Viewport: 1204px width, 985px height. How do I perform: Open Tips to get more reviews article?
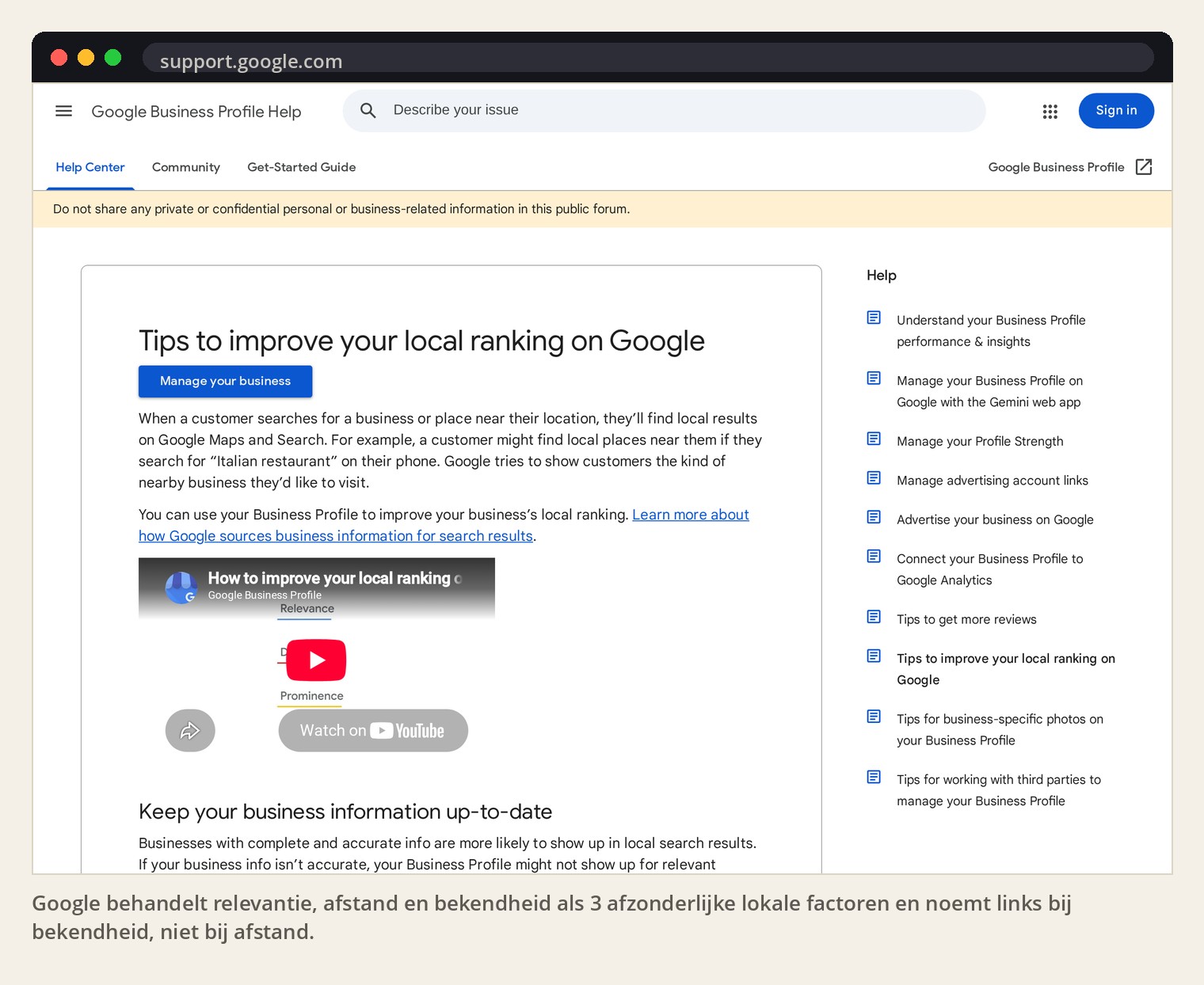click(966, 619)
